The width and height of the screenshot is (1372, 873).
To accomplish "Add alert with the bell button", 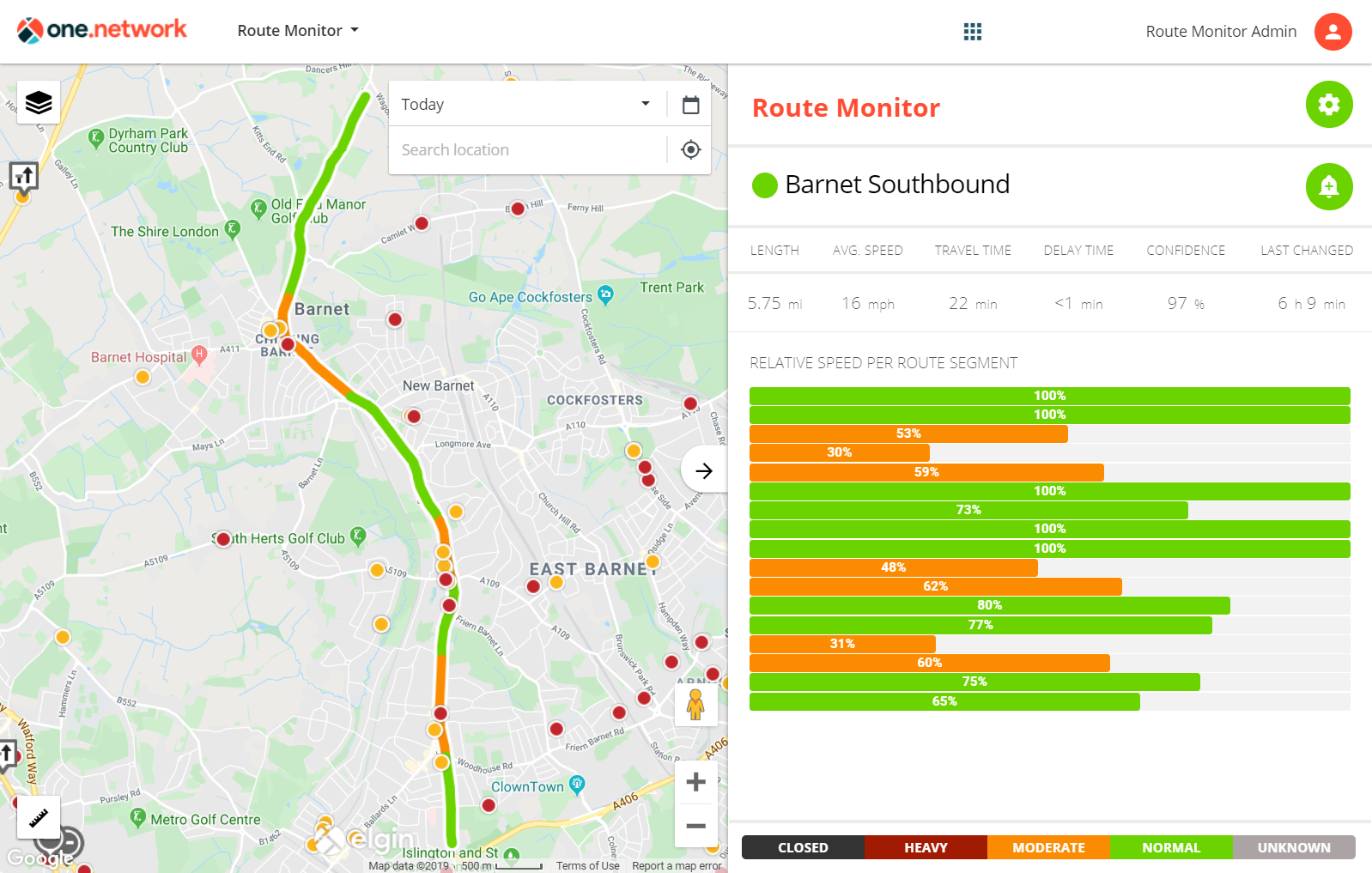I will coord(1328,186).
